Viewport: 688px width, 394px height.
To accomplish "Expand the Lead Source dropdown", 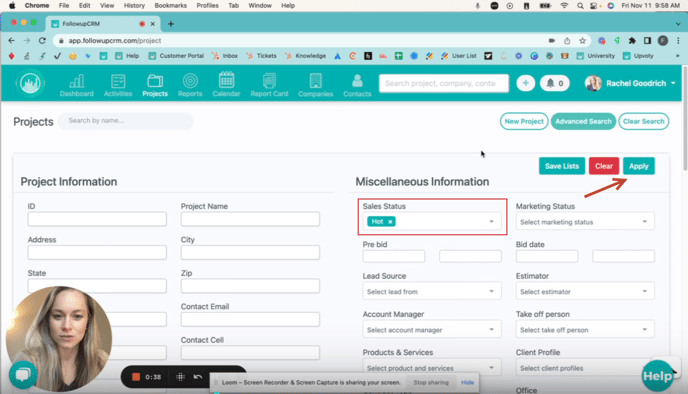I will coord(432,291).
